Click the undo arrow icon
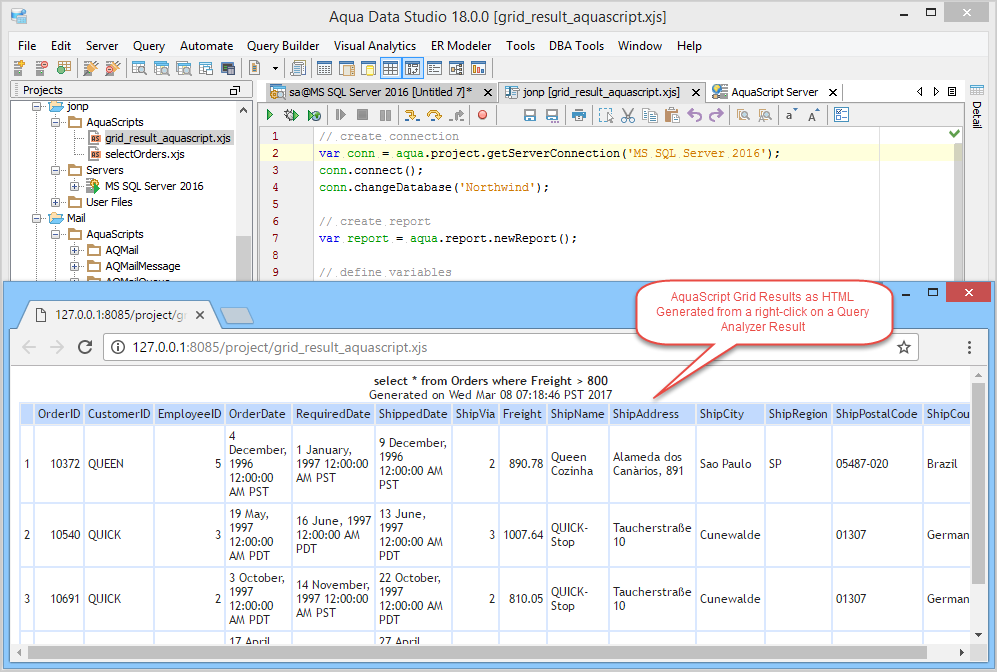Viewport: 997px width, 672px height. click(x=694, y=115)
